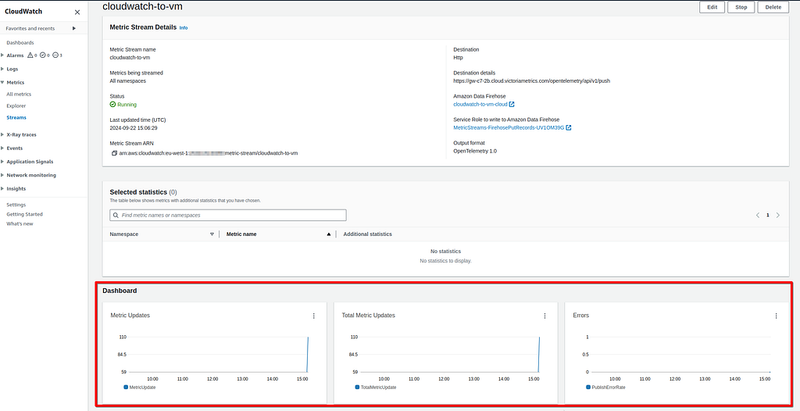
Task: Open Getting Started page
Action: tap(24, 214)
